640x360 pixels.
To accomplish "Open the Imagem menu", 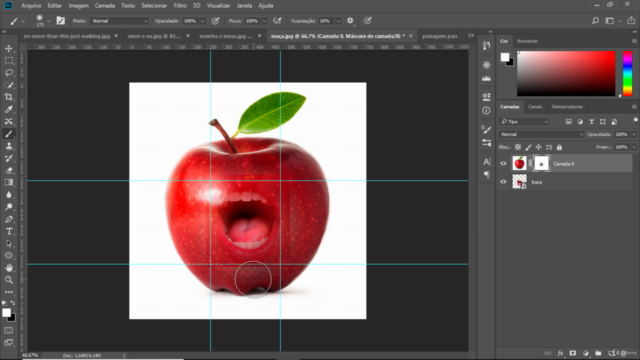I will [78, 6].
